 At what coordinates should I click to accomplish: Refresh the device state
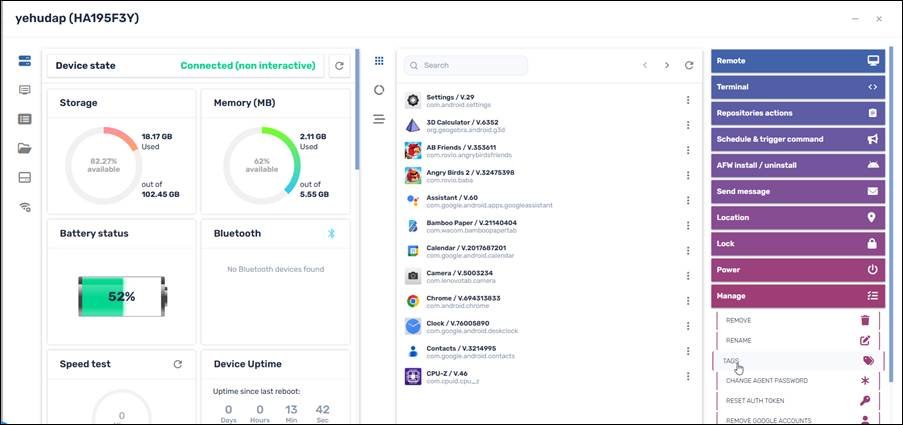(339, 66)
